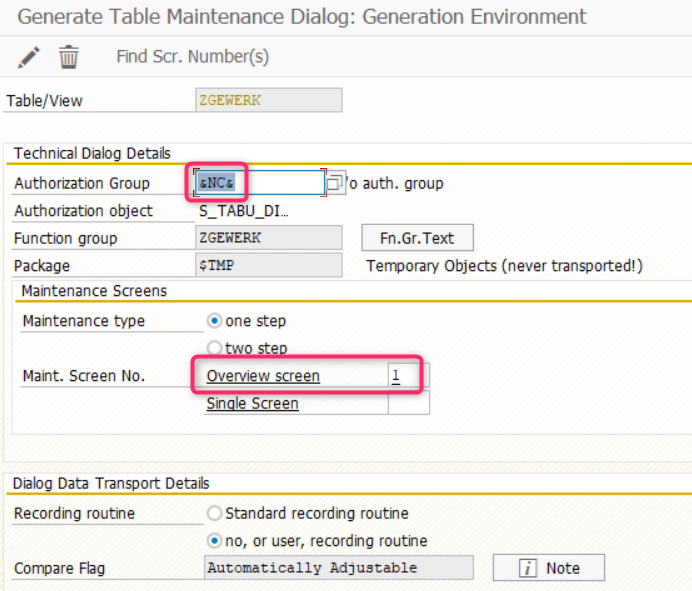
Task: Select no, or user, recording routine
Action: [214, 541]
